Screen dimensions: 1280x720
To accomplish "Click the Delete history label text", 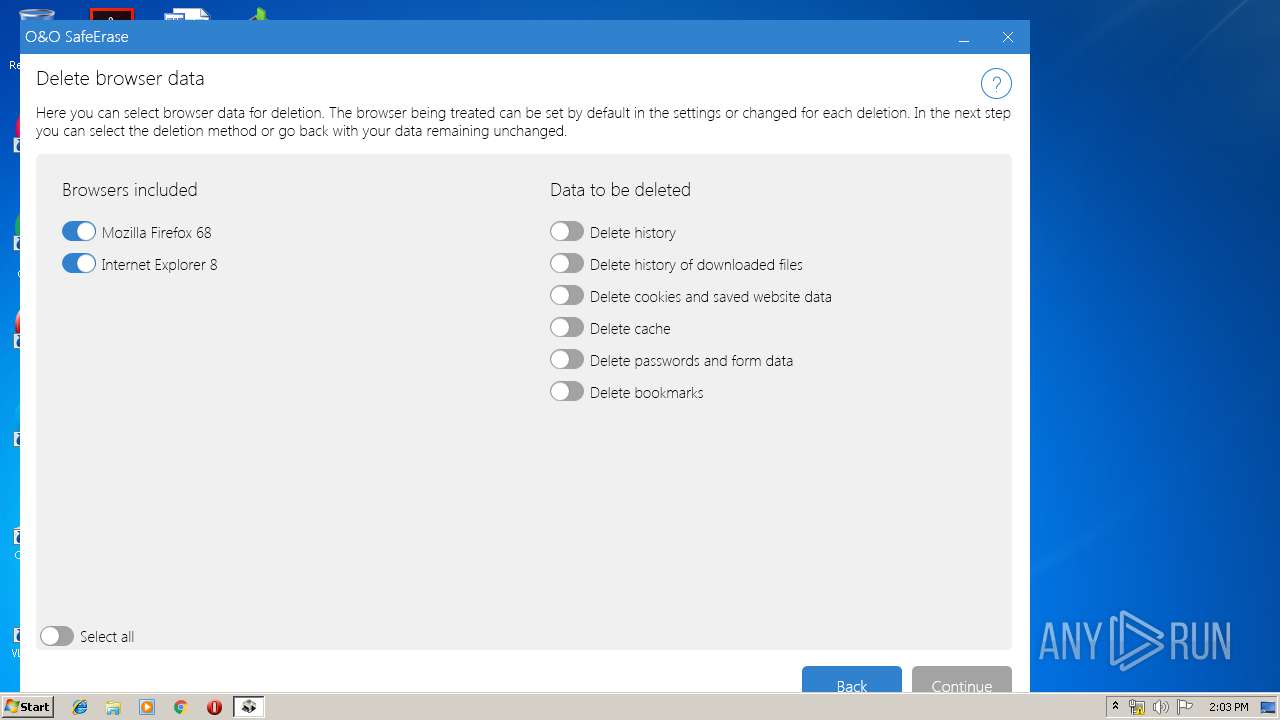I will tap(633, 233).
